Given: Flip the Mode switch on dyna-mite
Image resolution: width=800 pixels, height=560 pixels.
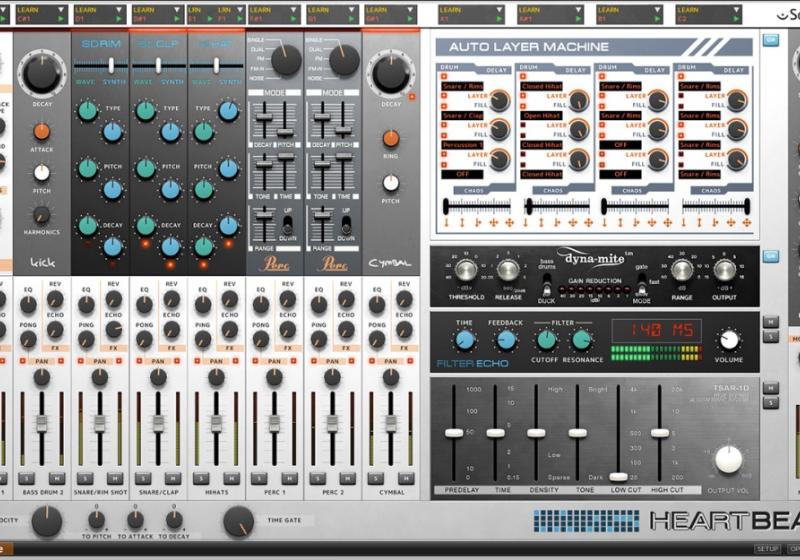Looking at the screenshot, I should click(x=641, y=285).
